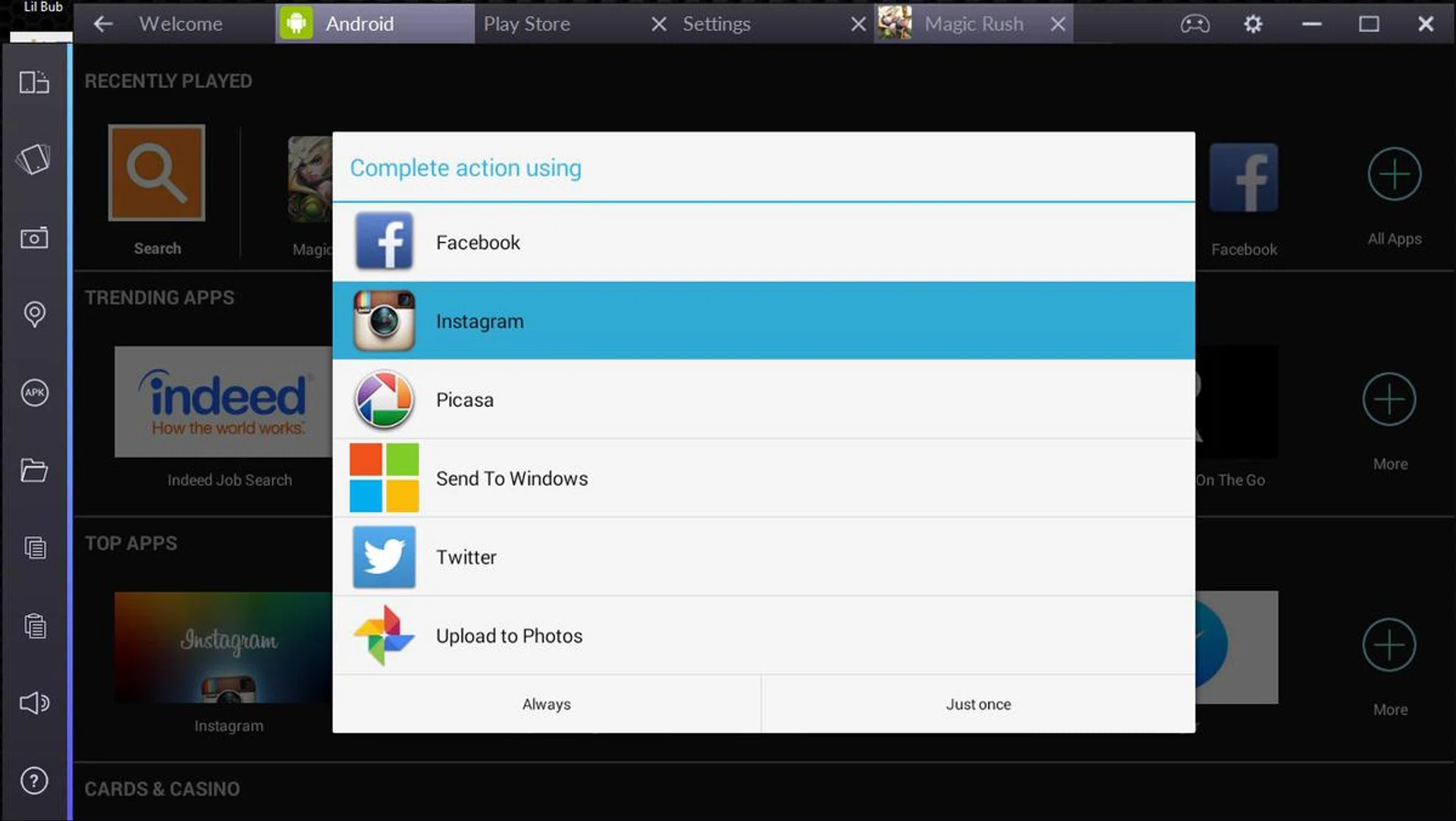Viewport: 1456px width, 821px height.
Task: Open the Search tile in Recently Played
Action: tap(157, 174)
